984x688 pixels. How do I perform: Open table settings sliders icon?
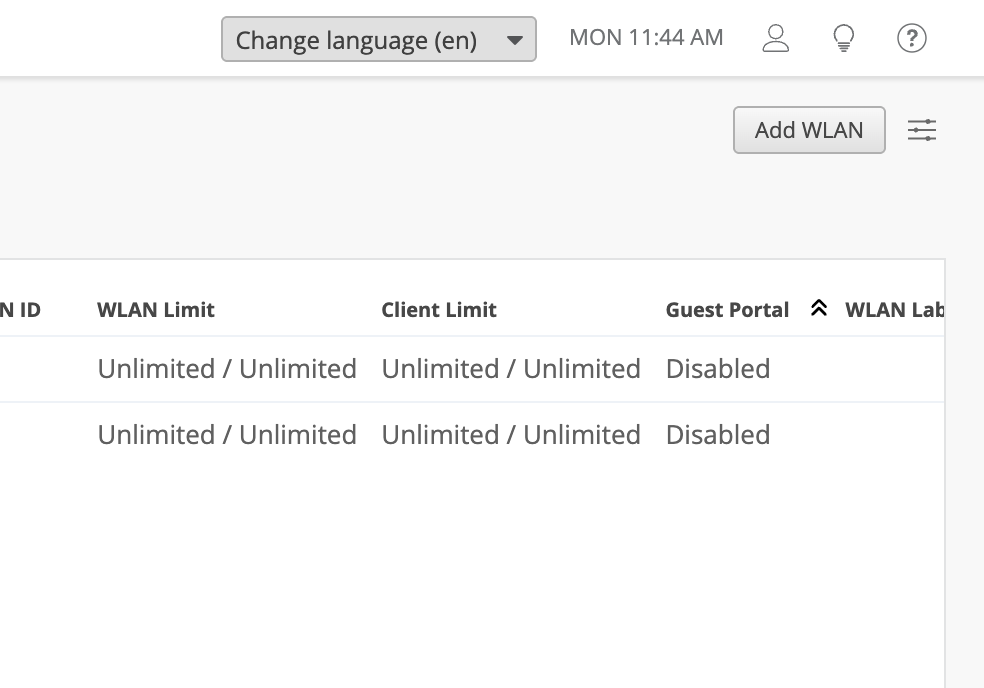pyautogui.click(x=922, y=130)
